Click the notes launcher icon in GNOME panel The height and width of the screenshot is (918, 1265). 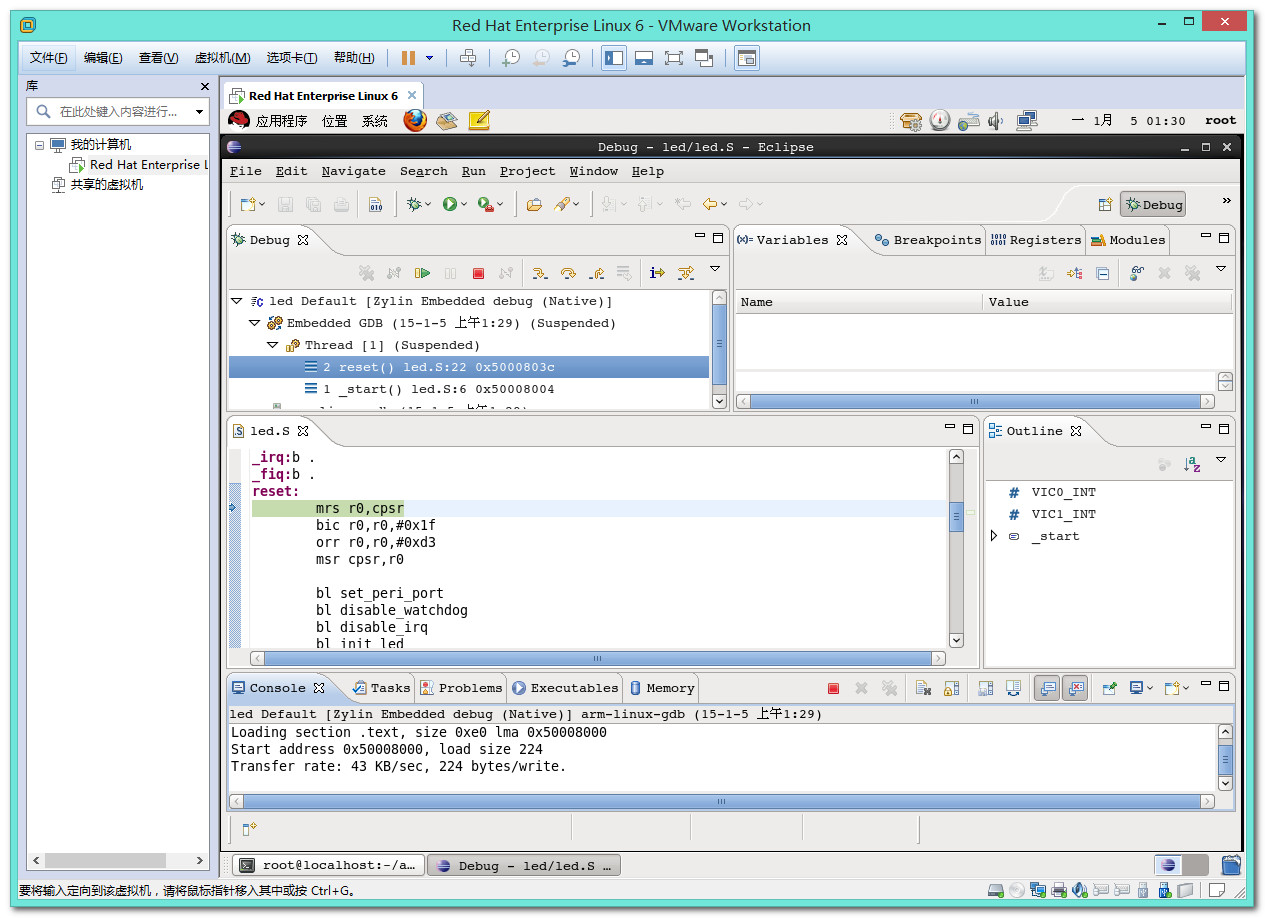479,120
